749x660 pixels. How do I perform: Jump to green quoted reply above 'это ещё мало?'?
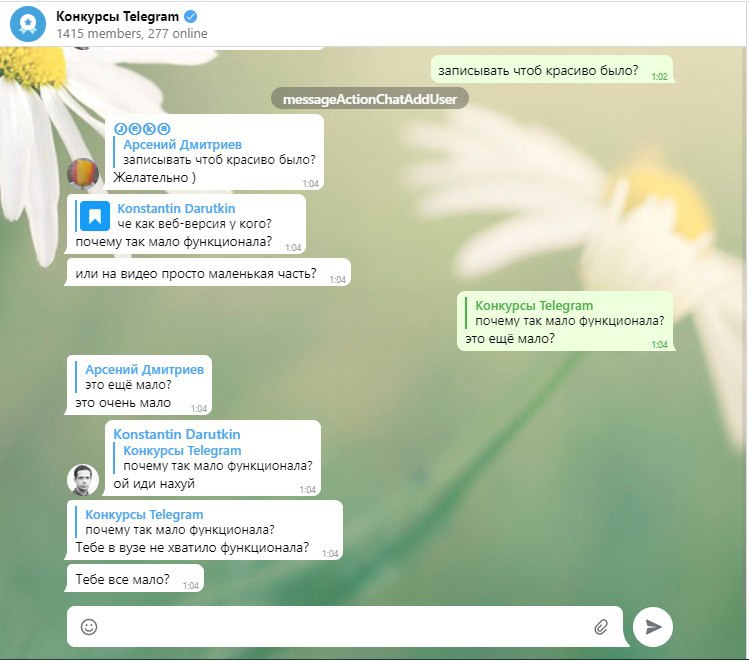(565, 313)
